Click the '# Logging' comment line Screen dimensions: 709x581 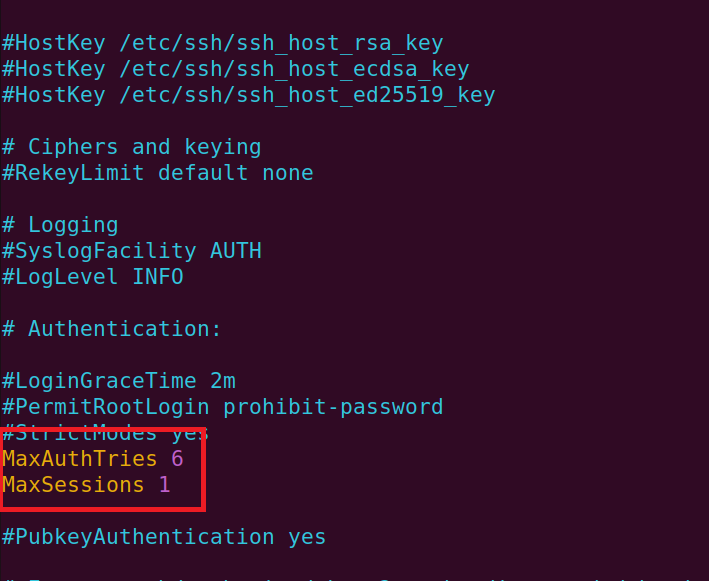tap(60, 225)
